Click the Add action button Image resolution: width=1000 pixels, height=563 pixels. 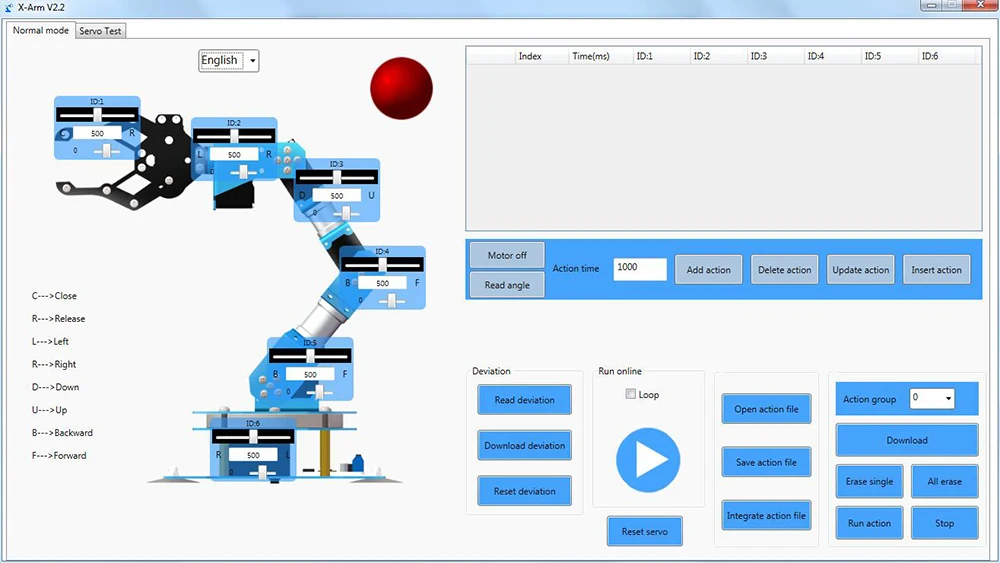(x=709, y=270)
